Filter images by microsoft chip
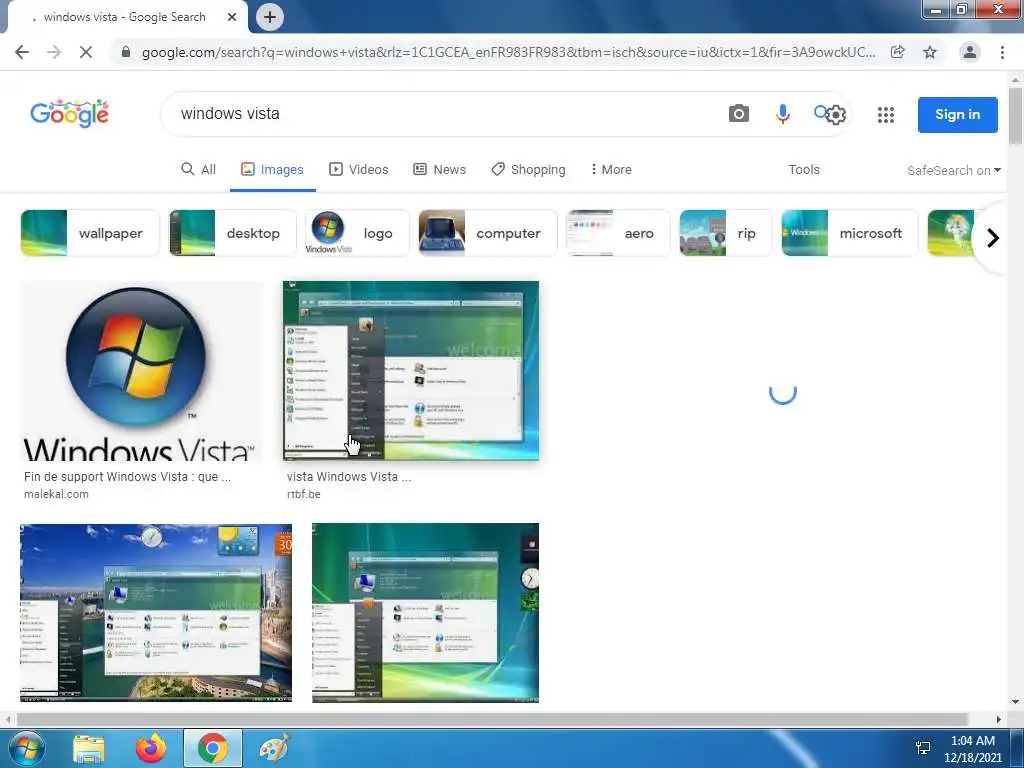The width and height of the screenshot is (1024, 768). point(850,233)
